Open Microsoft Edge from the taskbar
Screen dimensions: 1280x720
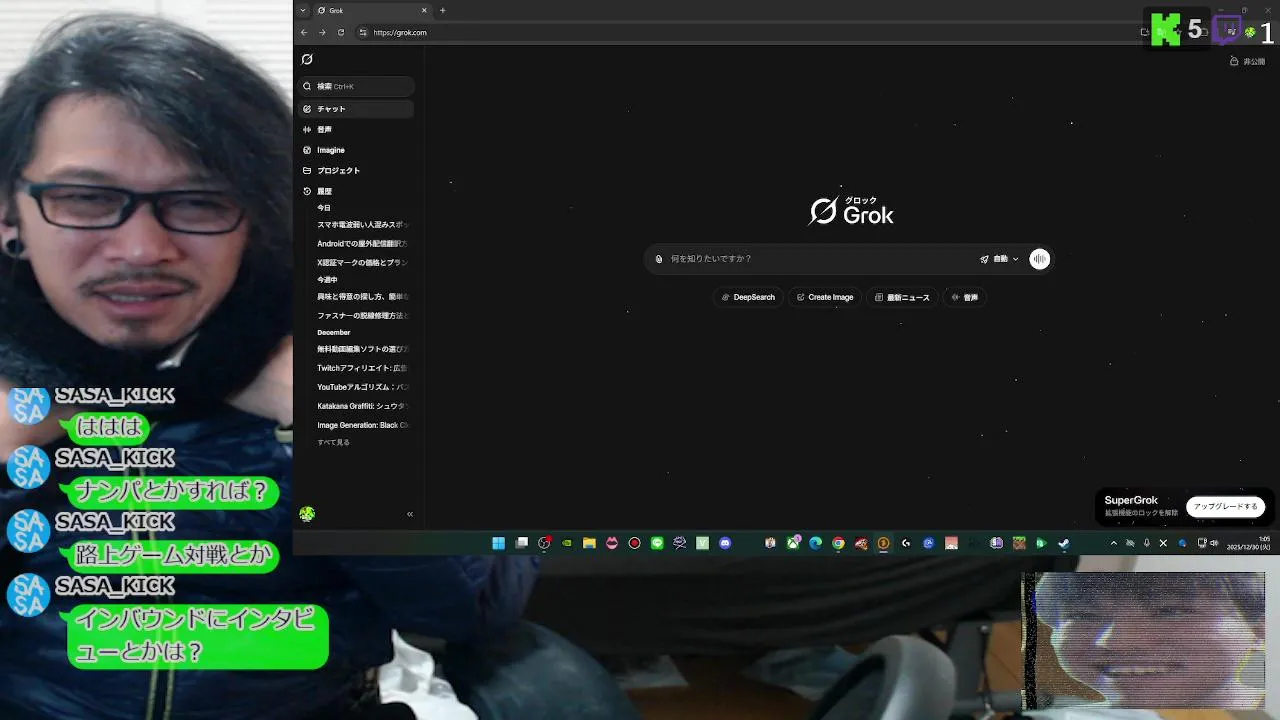(x=815, y=543)
